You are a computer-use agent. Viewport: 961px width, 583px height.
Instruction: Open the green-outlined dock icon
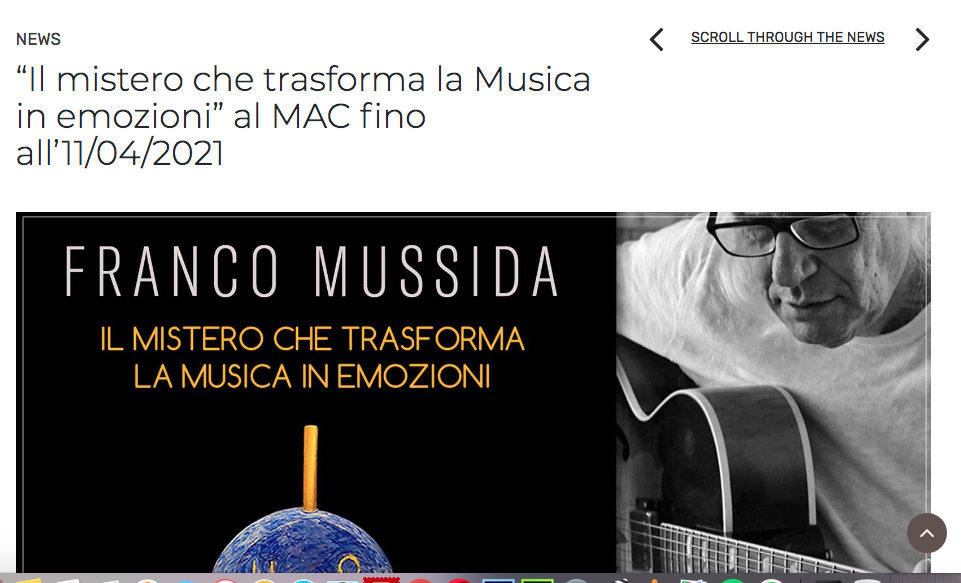coord(537,580)
